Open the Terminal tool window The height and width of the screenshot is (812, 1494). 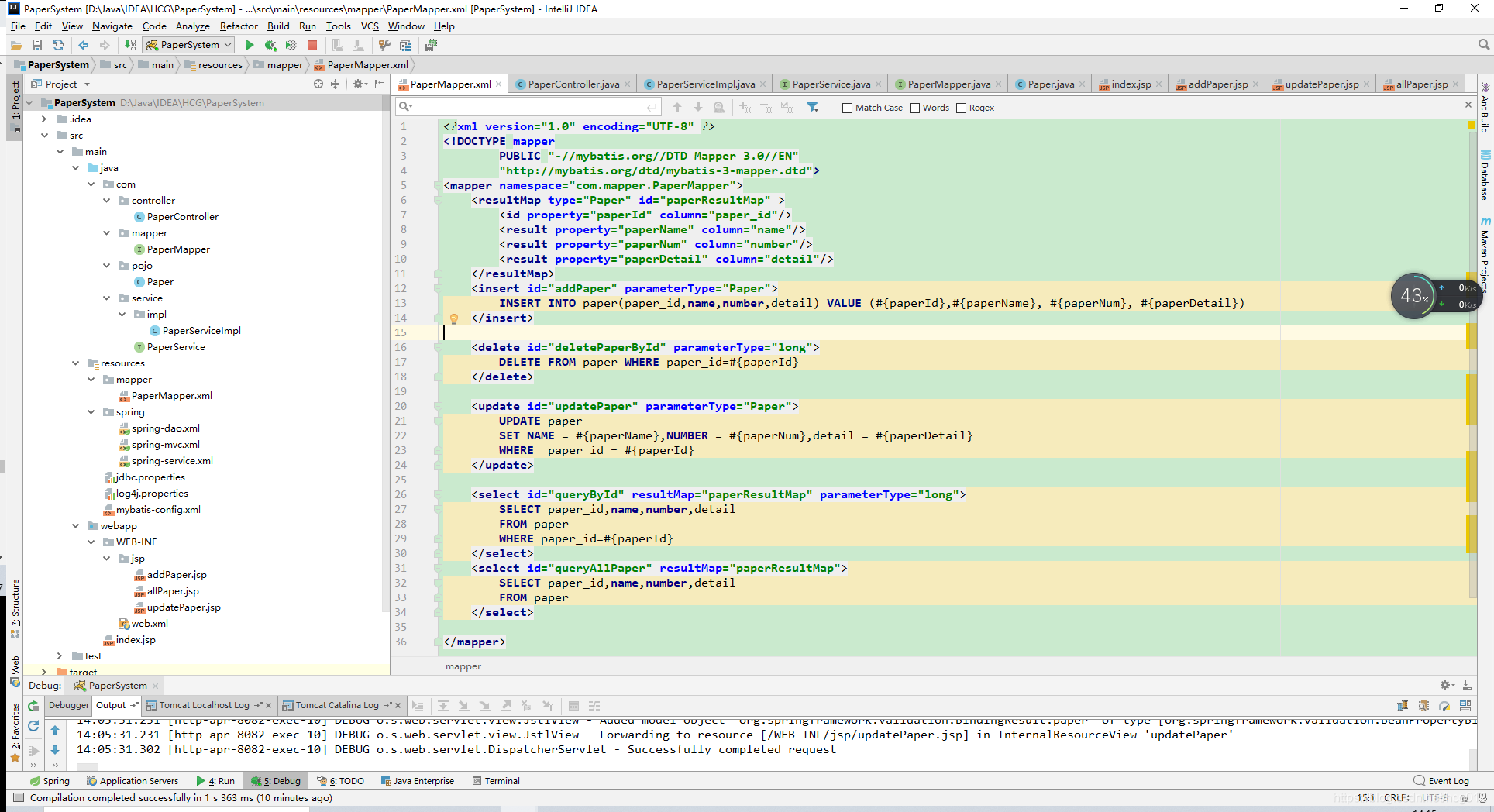[496, 781]
